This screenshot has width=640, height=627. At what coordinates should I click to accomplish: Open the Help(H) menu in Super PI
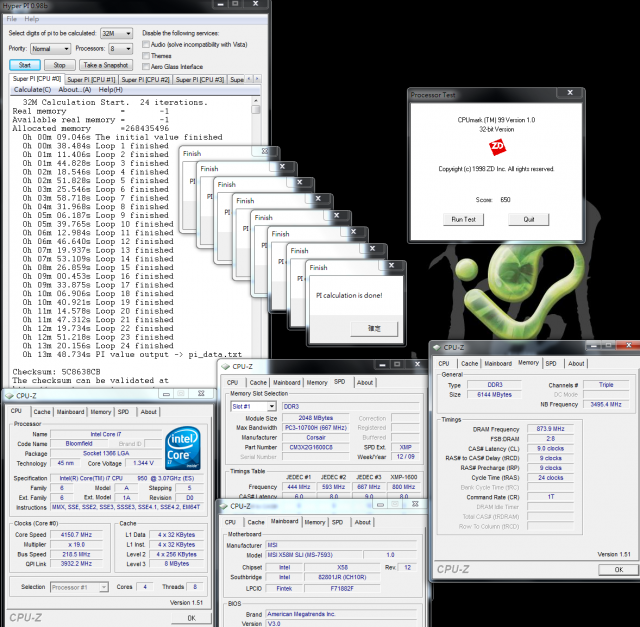[x=110, y=89]
